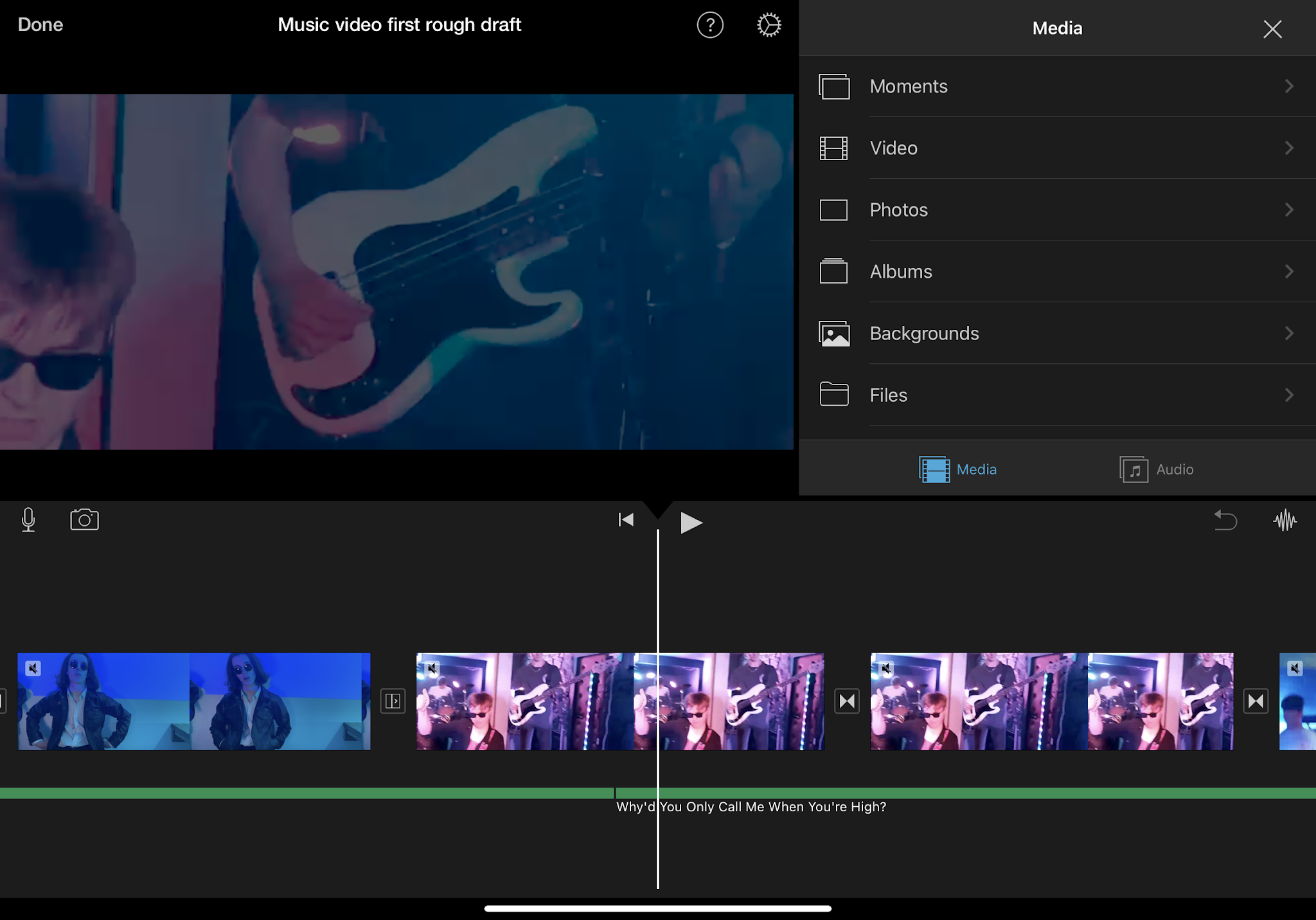The height and width of the screenshot is (920, 1316).
Task: Open transition between blue clip and band clip
Action: pyautogui.click(x=393, y=701)
